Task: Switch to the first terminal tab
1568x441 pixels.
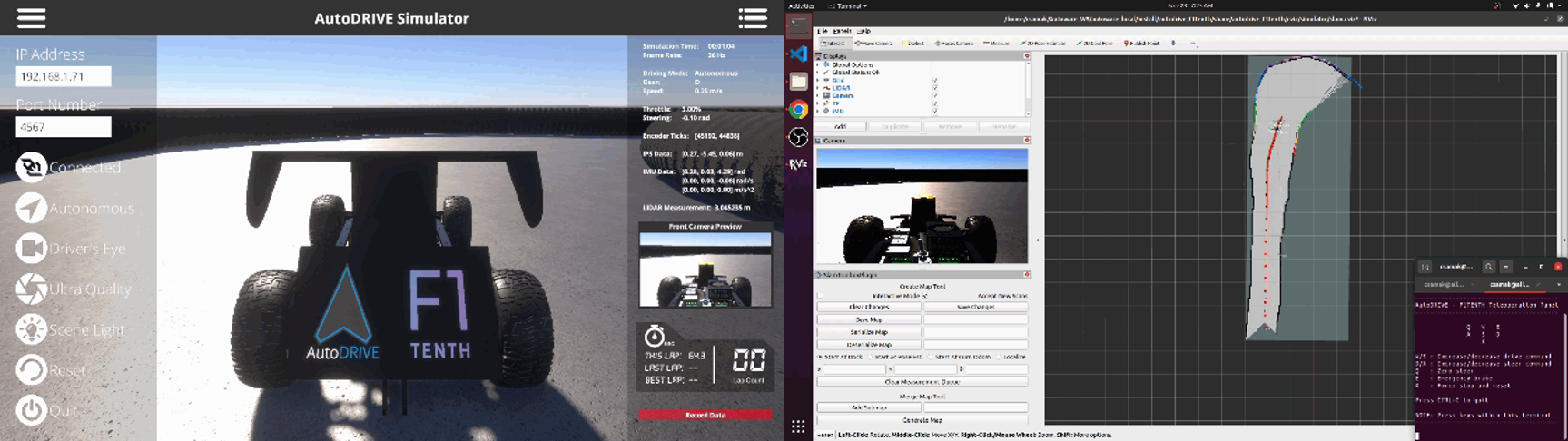Action: point(1444,285)
